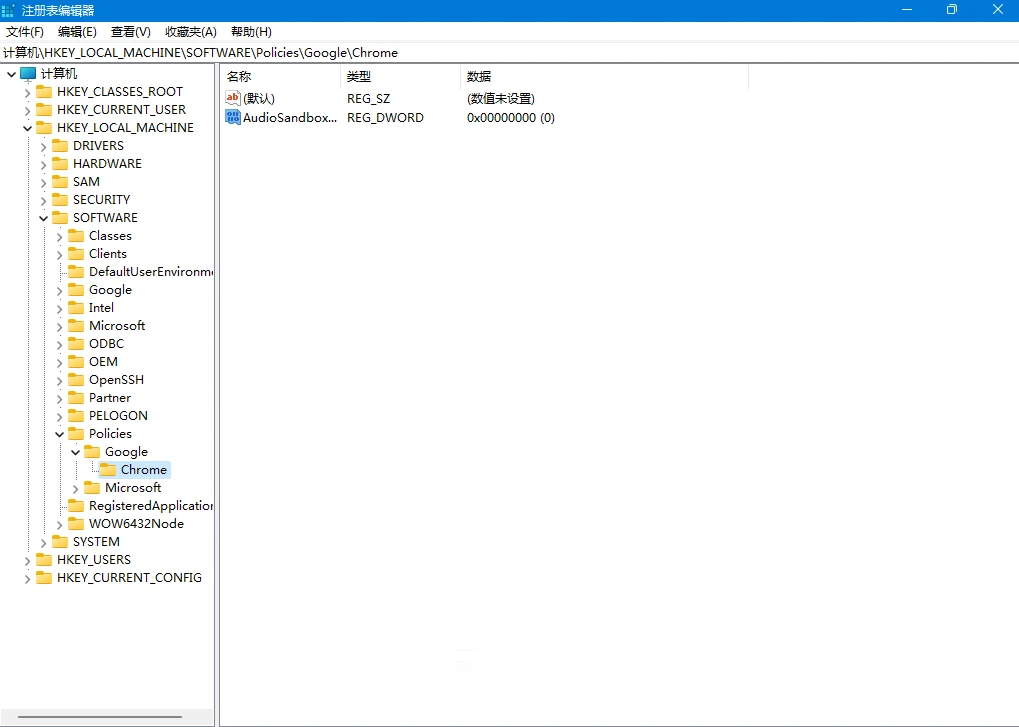
Task: Sort by the 名称 column header
Action: pos(280,77)
